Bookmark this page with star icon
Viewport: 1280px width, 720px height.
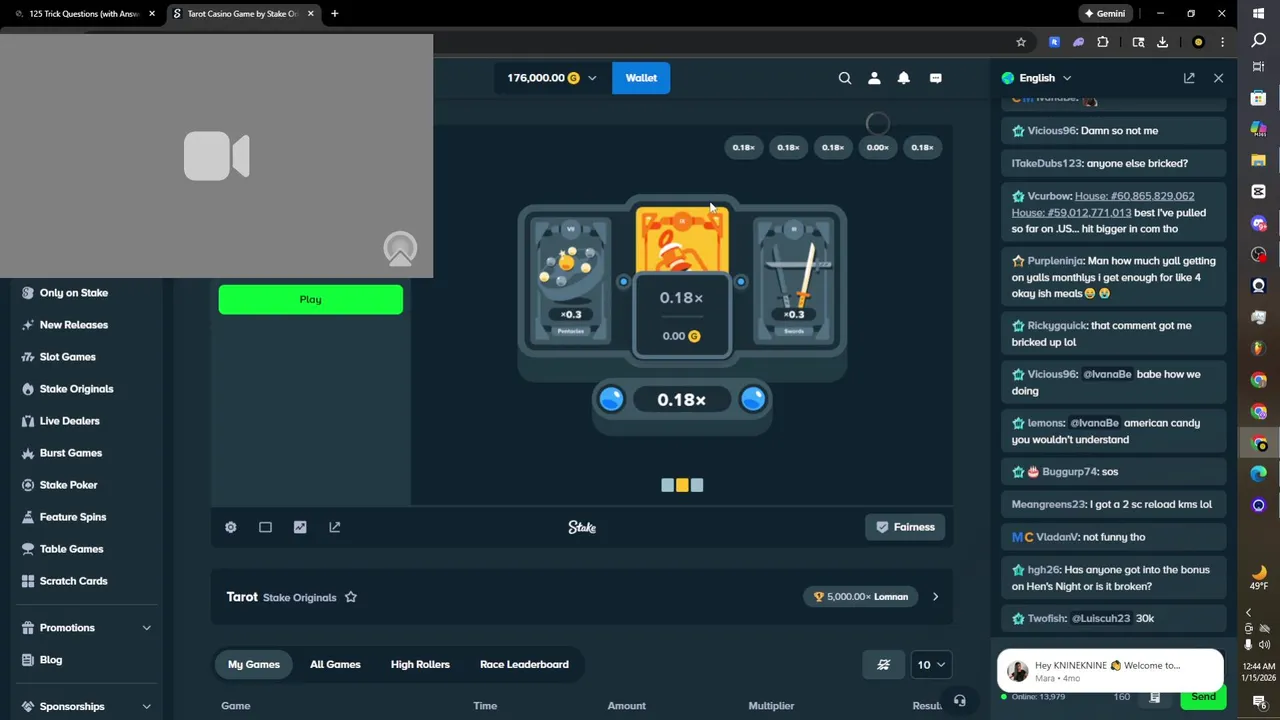click(x=1021, y=42)
